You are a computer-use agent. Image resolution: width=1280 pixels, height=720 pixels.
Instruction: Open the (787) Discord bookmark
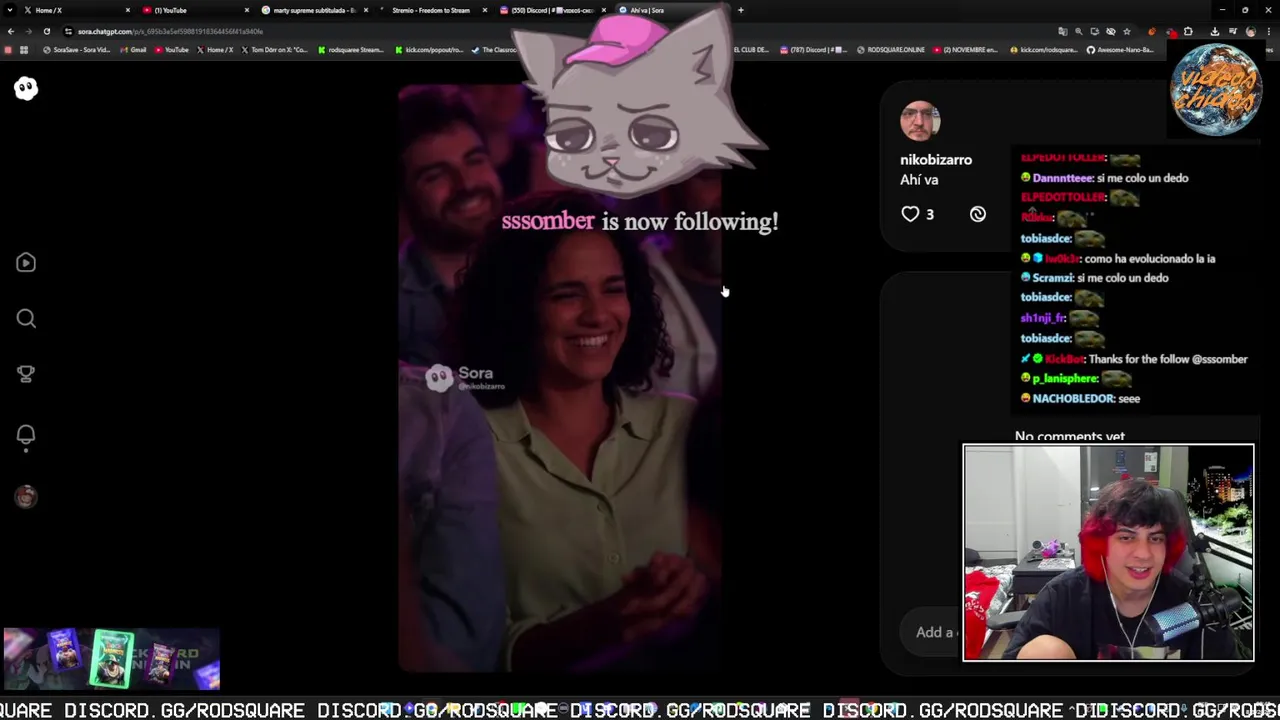click(x=812, y=50)
